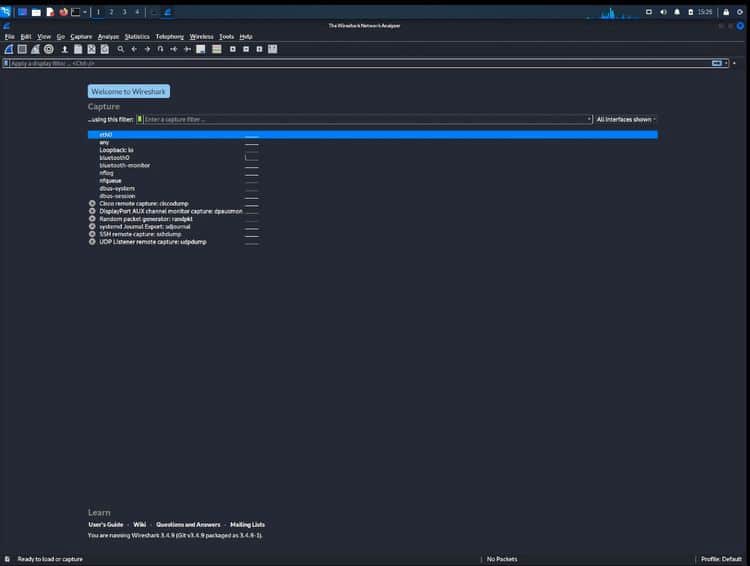Click the start capture shark fin icon
The image size is (750, 566).
[x=9, y=48]
